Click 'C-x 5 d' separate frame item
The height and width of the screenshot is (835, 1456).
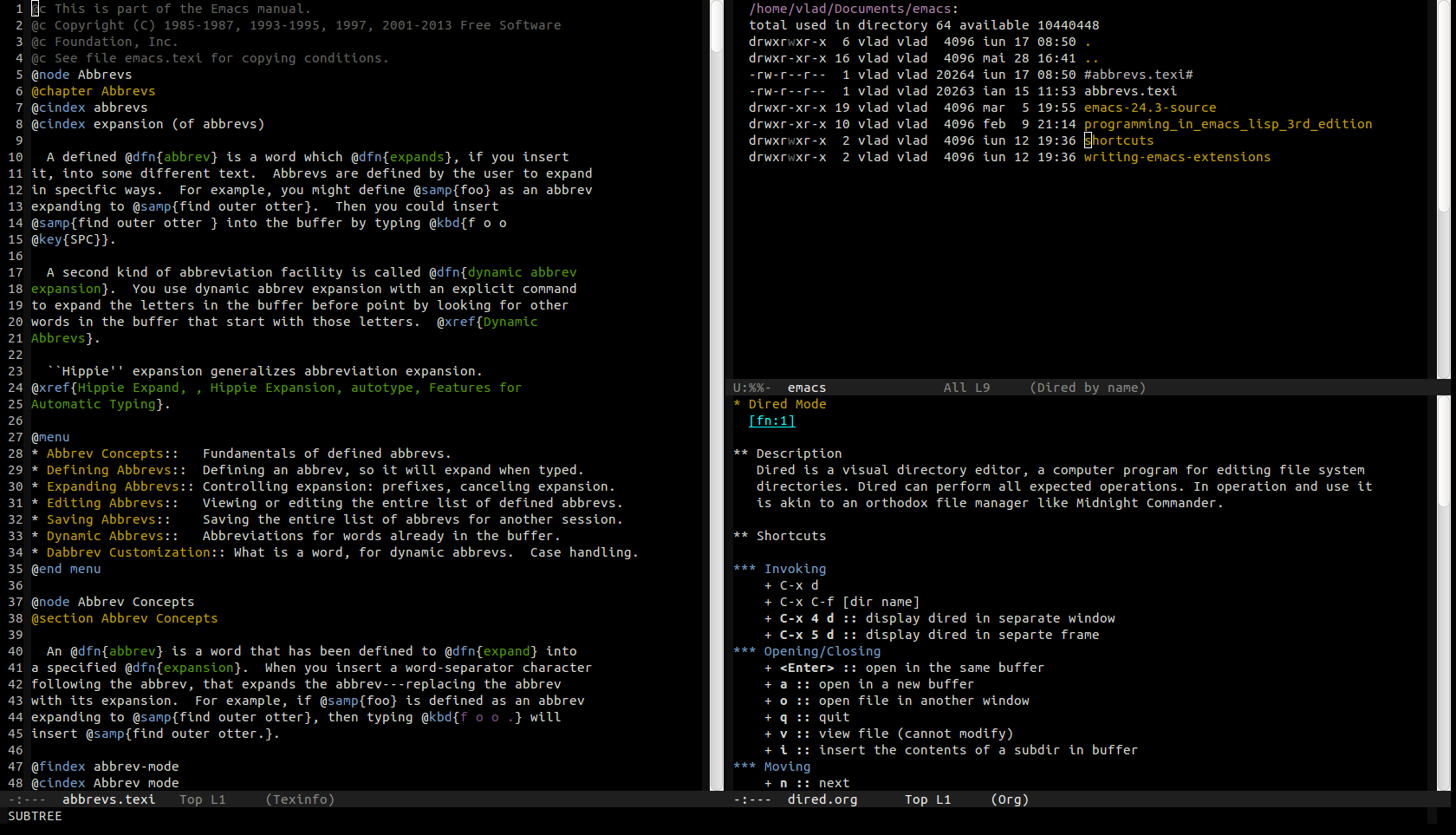coord(932,635)
